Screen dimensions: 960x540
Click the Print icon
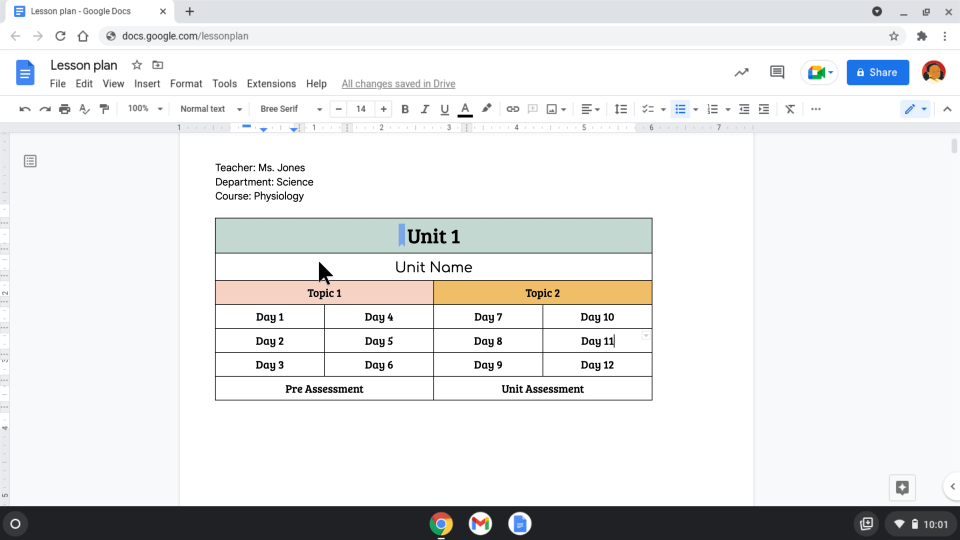pyautogui.click(x=65, y=109)
